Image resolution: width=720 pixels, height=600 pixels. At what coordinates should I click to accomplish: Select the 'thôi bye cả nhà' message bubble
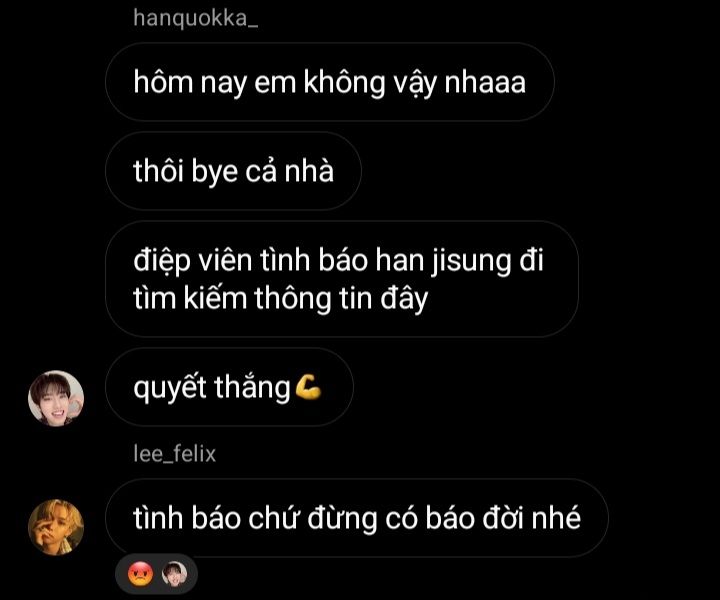tap(233, 171)
